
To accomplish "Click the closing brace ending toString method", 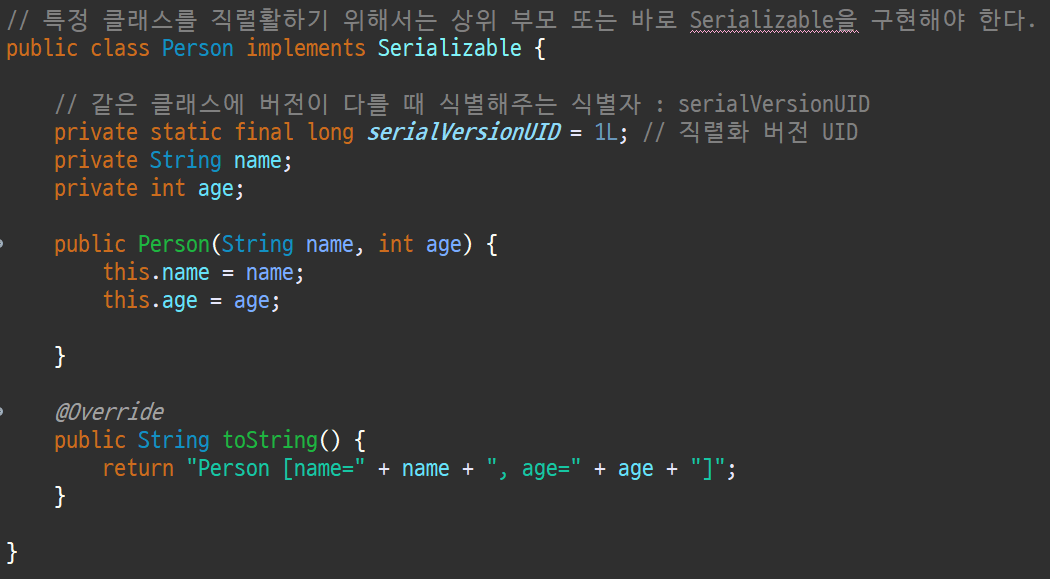I will tap(60, 496).
